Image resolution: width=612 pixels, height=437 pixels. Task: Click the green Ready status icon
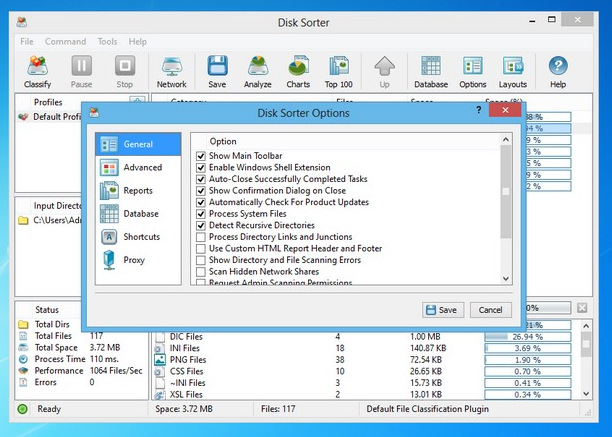click(23, 409)
